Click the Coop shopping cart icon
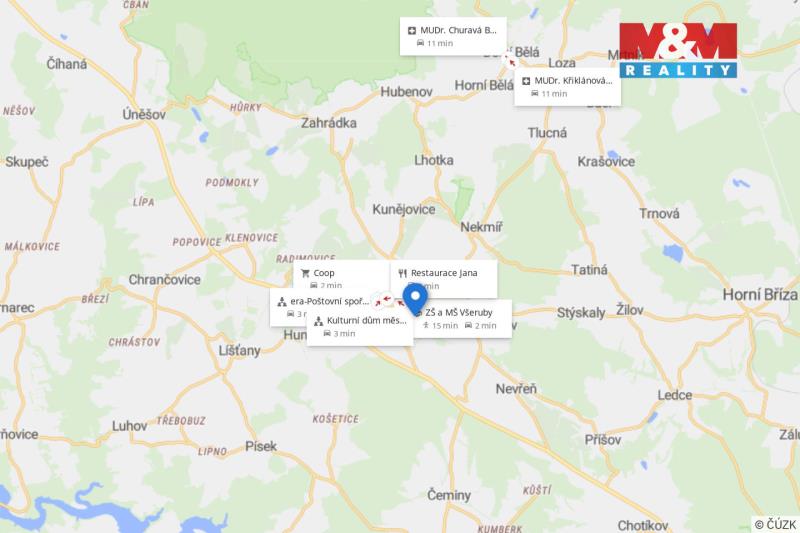This screenshot has width=800, height=533. tap(305, 273)
